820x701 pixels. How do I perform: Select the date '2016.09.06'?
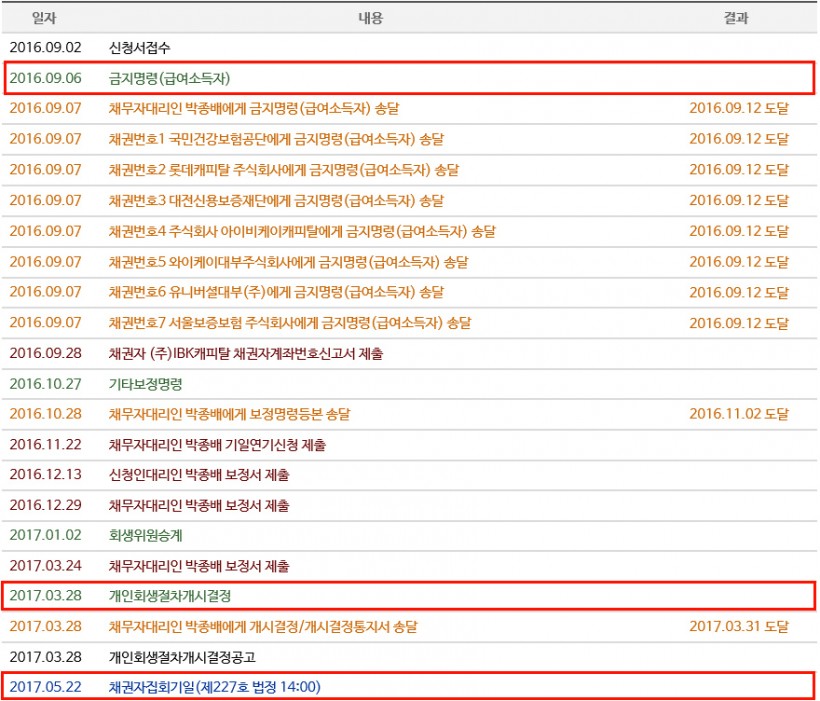tap(45, 78)
